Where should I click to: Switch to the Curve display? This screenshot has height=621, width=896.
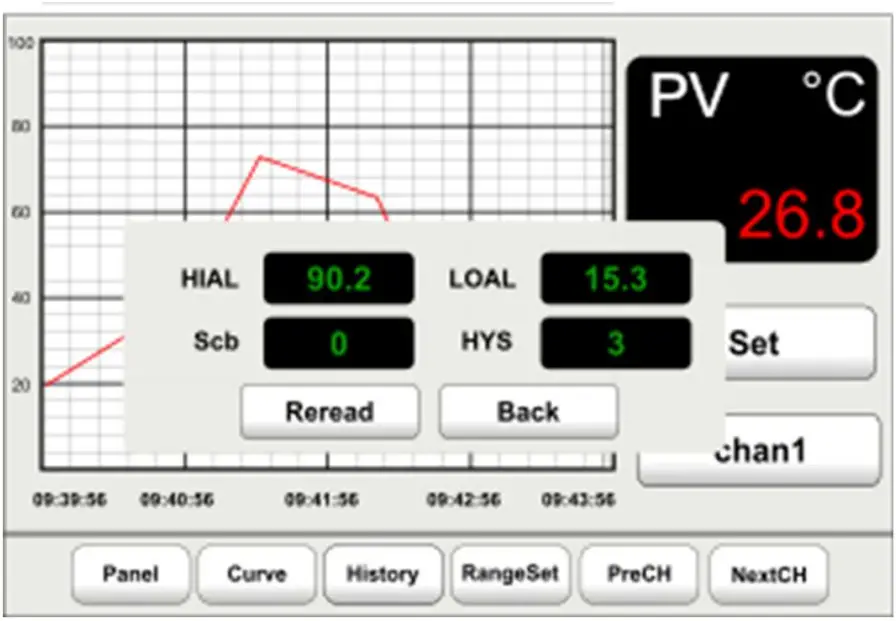pyautogui.click(x=256, y=575)
